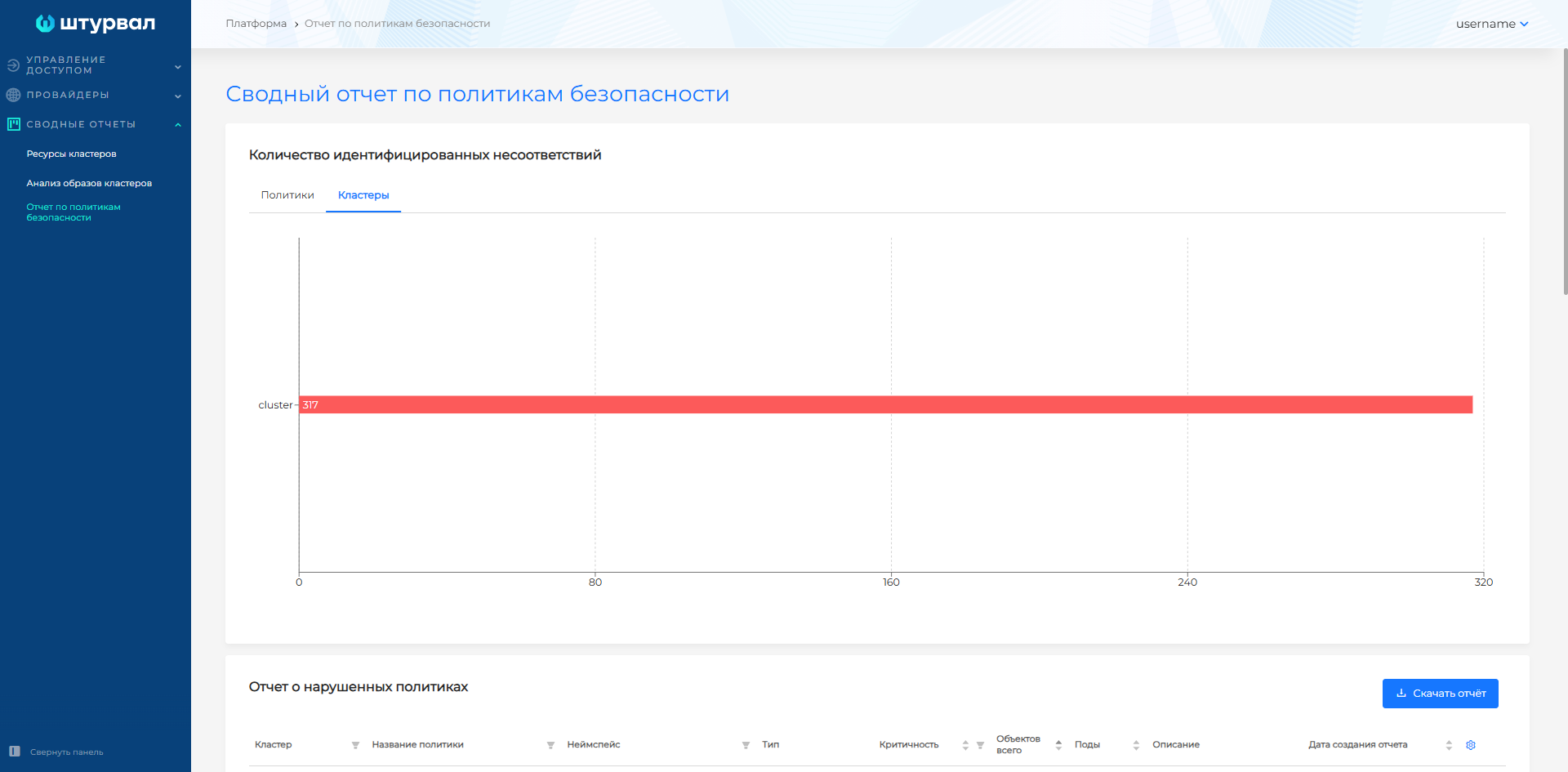This screenshot has height=772, width=1568.
Task: Switch to the Политики tab
Action: (x=287, y=195)
